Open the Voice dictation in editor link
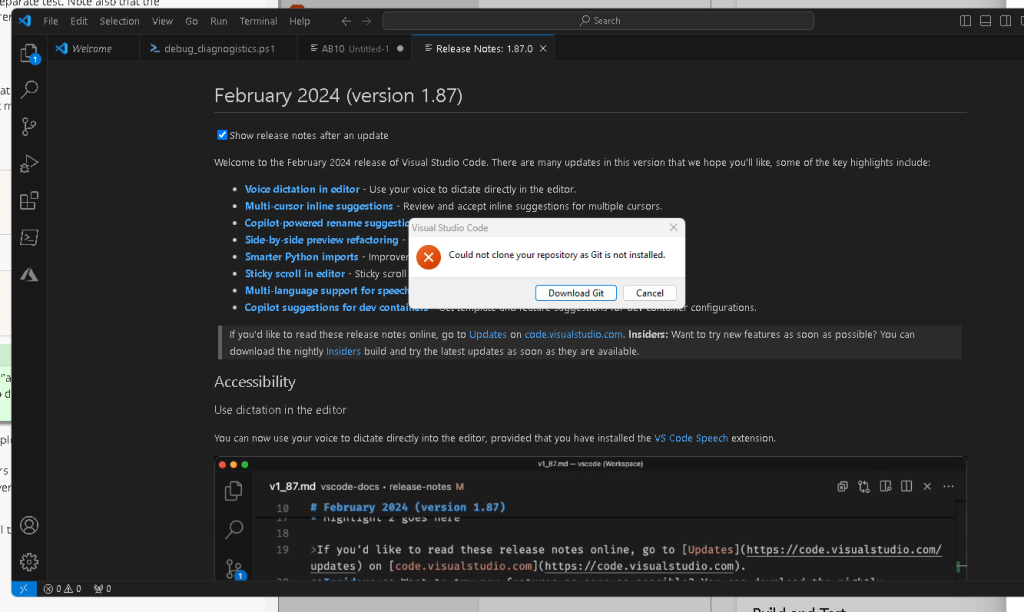This screenshot has height=612, width=1024. click(x=302, y=189)
